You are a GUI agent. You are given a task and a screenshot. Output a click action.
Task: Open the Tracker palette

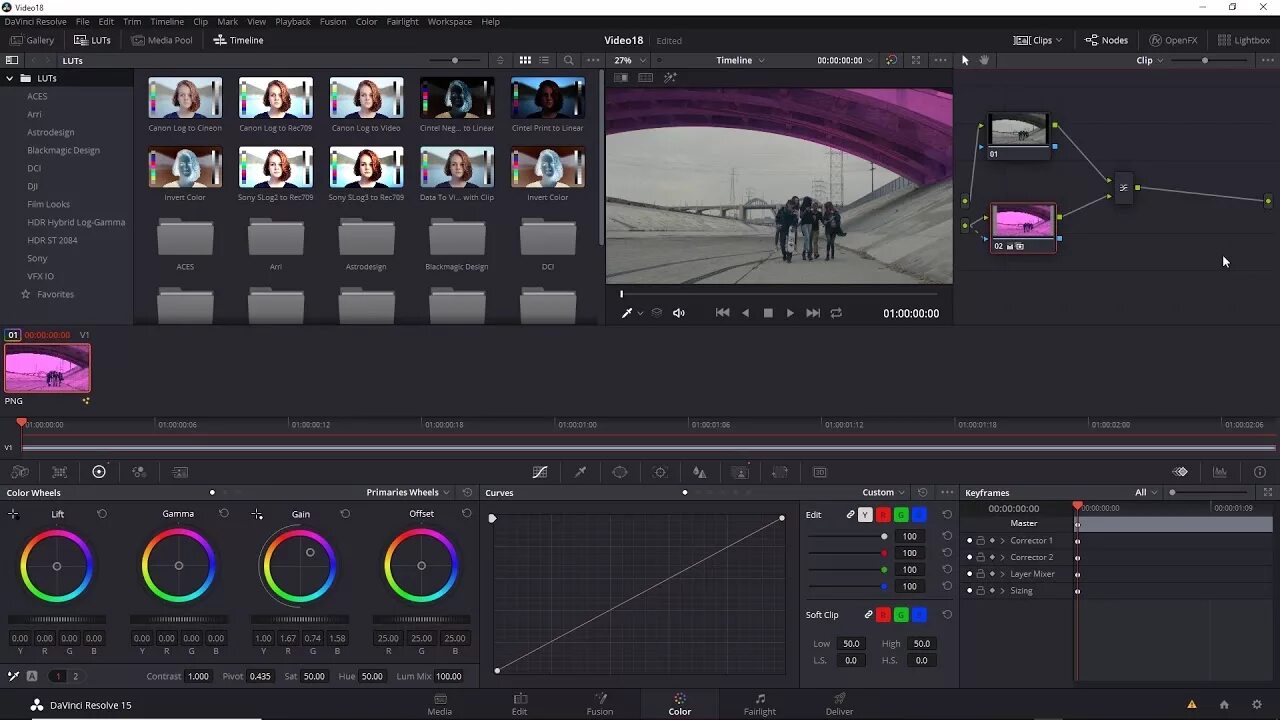click(660, 472)
